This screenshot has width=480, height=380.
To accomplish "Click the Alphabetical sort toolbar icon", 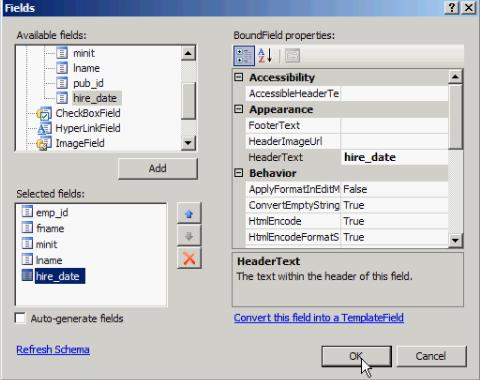I will [265, 56].
